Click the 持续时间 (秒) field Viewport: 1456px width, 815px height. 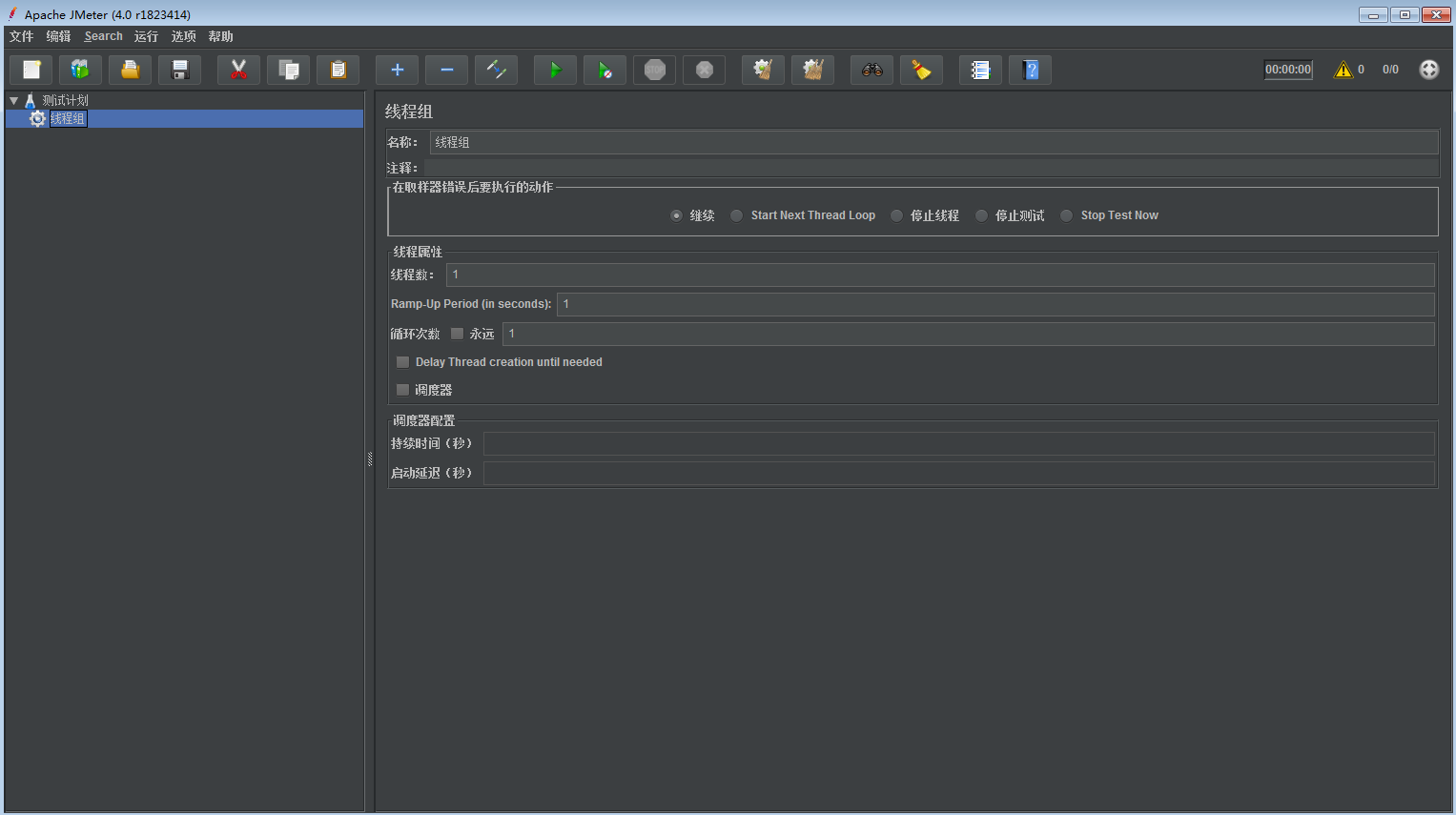(x=959, y=443)
